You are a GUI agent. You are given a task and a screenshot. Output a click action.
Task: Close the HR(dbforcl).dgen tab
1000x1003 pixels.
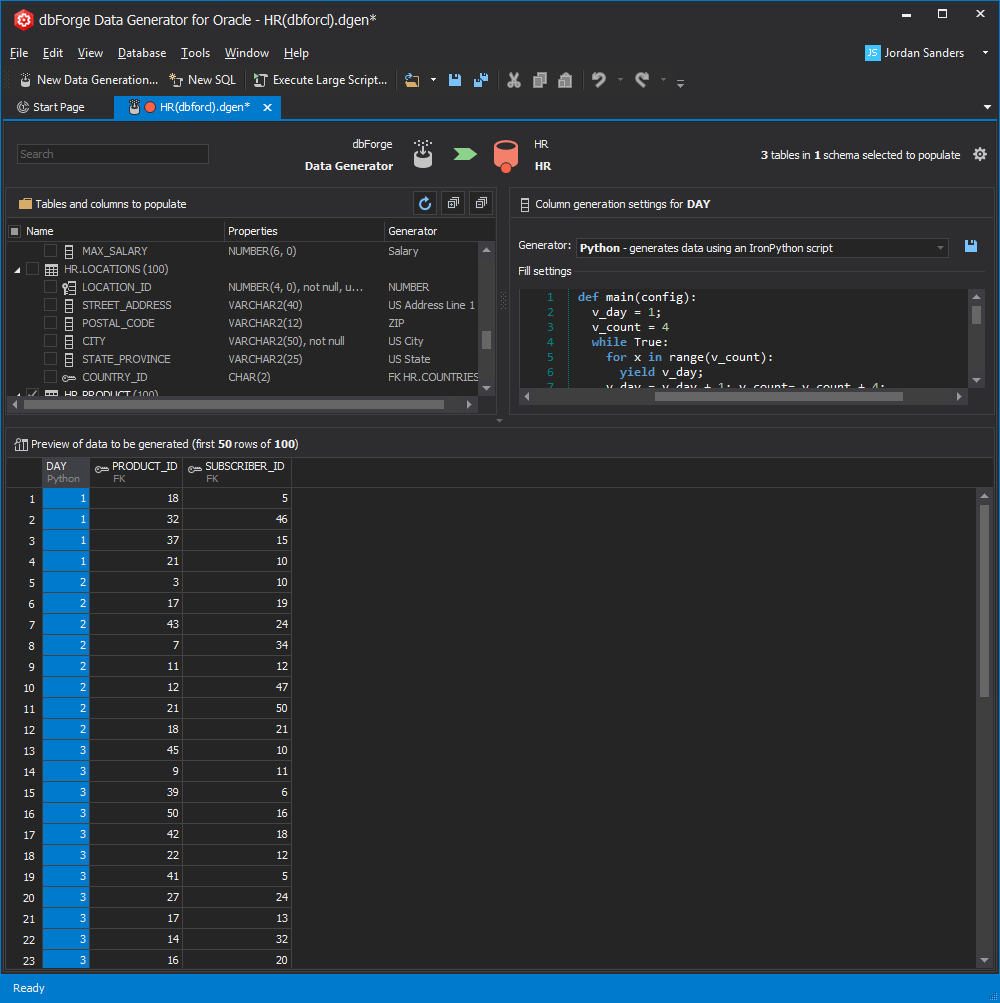coord(267,107)
